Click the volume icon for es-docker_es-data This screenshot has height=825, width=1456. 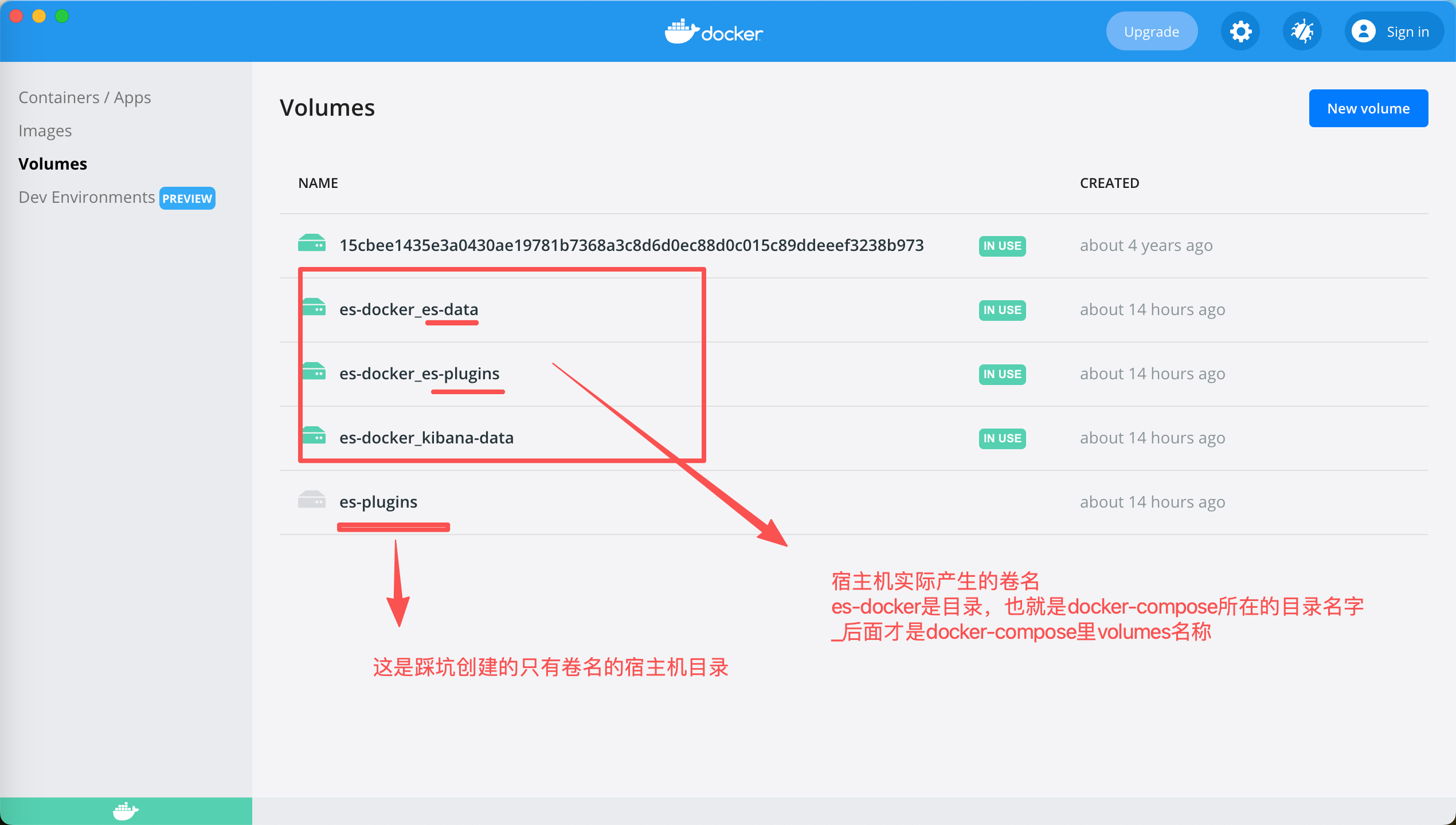[x=314, y=308]
